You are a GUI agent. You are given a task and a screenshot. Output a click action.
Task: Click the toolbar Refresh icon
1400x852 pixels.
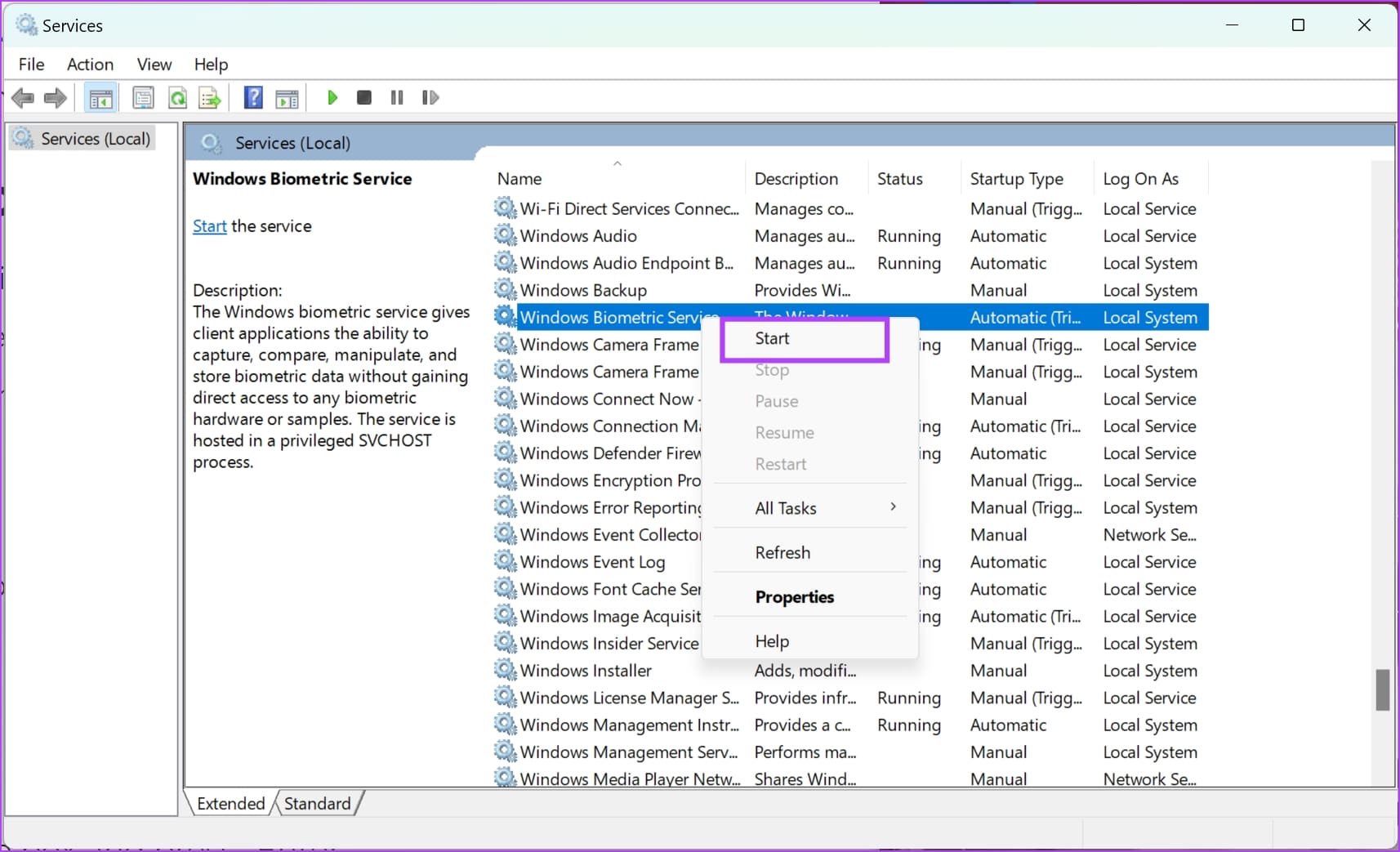click(x=177, y=98)
